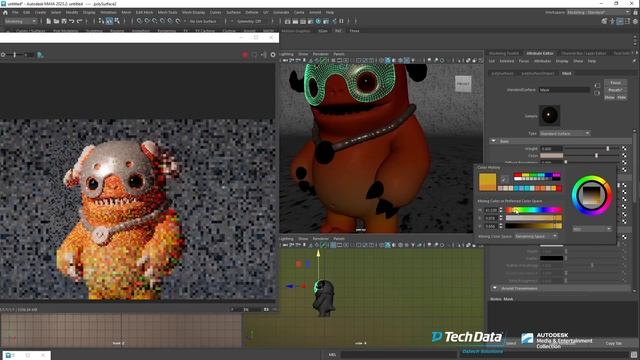The width and height of the screenshot is (640, 360).
Task: Enable the Snap to Grids magnet icon
Action: [139, 21]
